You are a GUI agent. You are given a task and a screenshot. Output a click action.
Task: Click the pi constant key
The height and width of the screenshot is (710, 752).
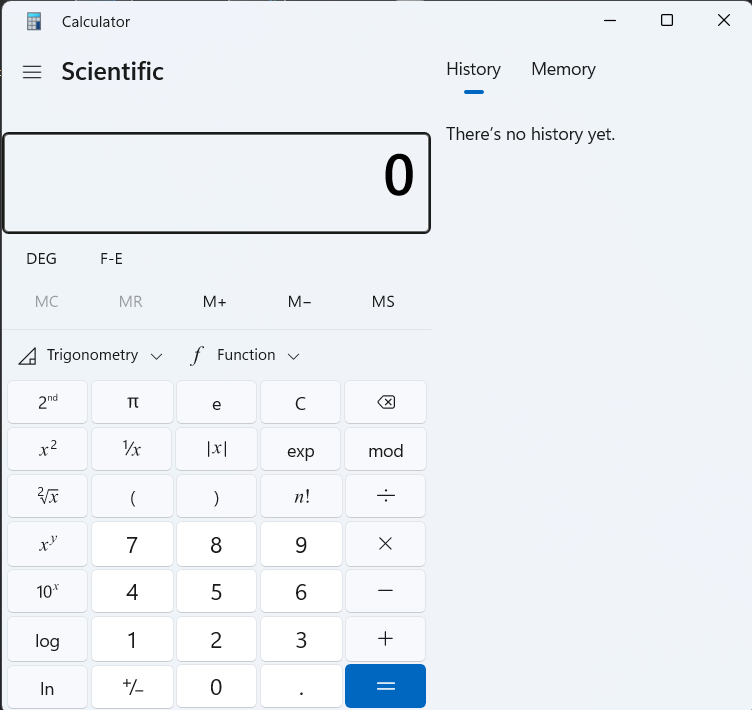point(132,403)
